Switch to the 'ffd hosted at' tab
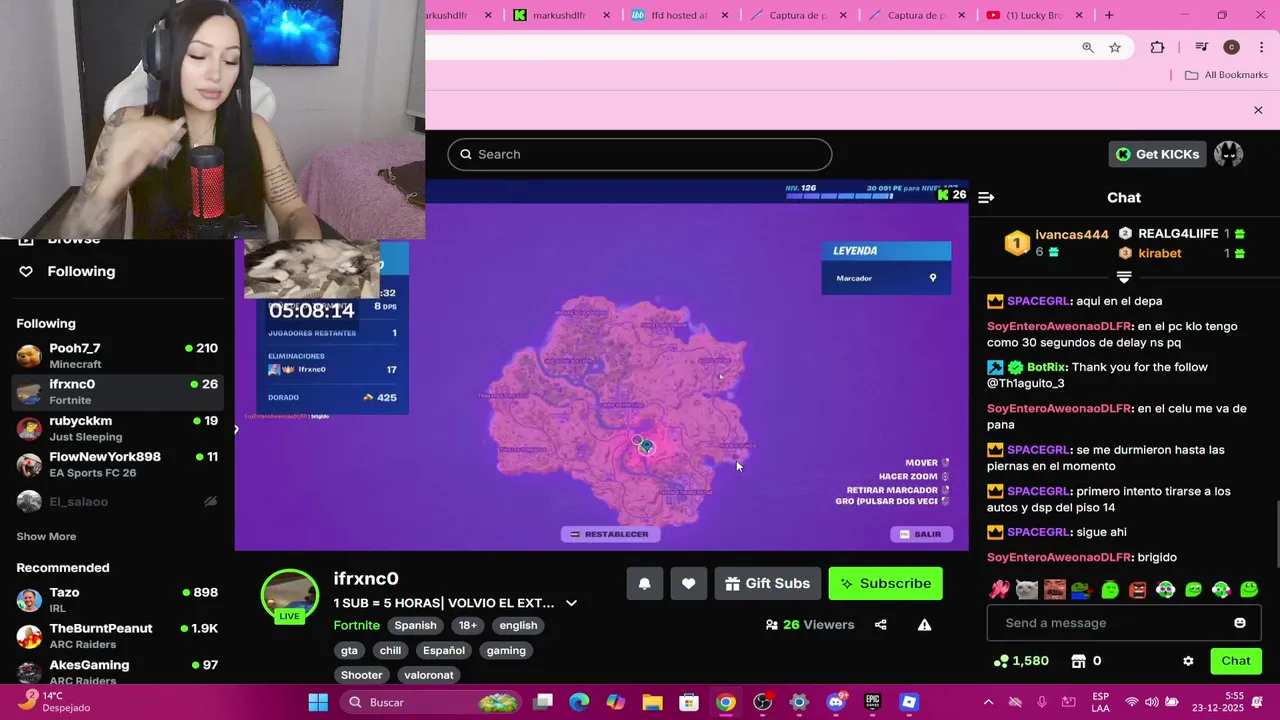 tap(678, 15)
